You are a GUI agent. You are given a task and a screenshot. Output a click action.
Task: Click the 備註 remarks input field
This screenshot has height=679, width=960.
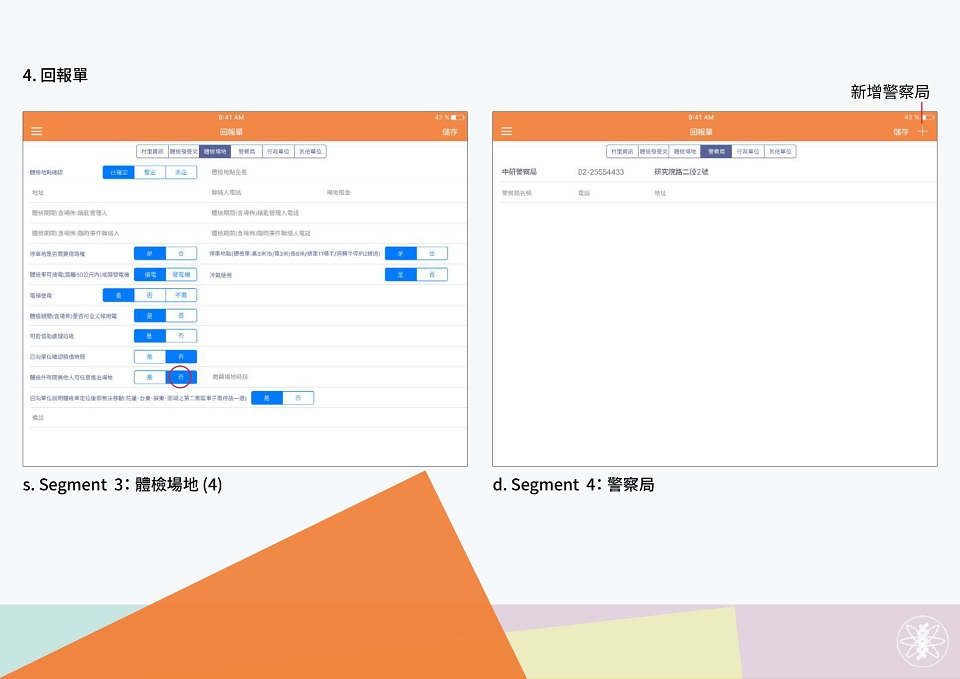point(247,418)
